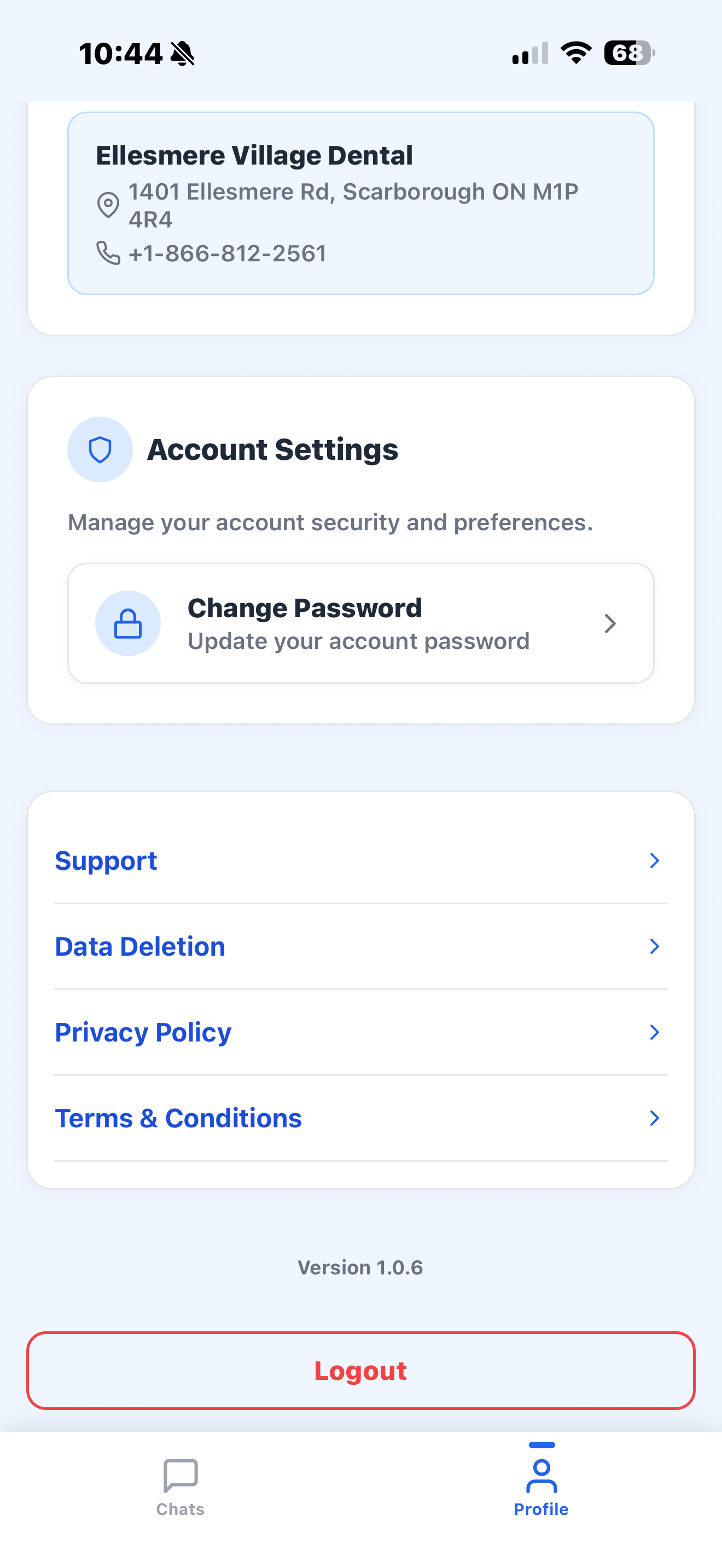
Task: Tap the Wi-Fi status icon
Action: click(x=576, y=53)
